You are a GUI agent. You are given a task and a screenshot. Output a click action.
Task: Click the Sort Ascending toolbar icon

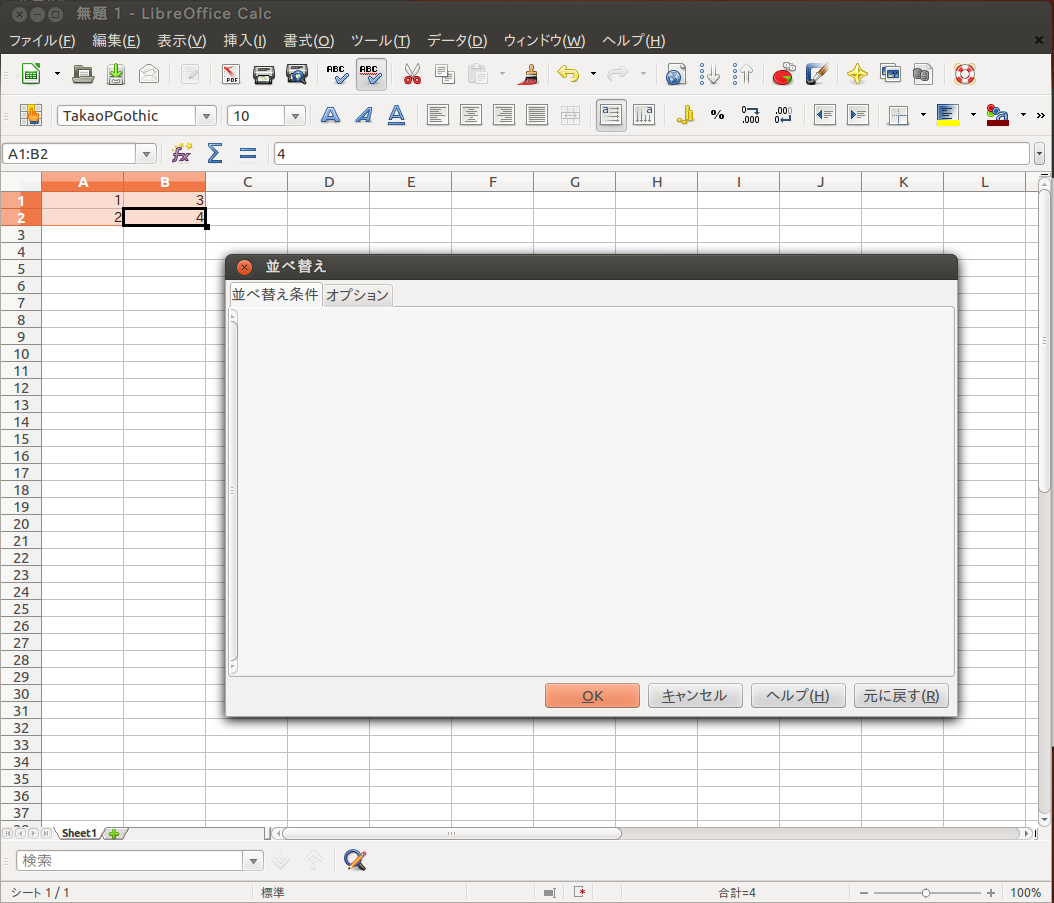710,75
